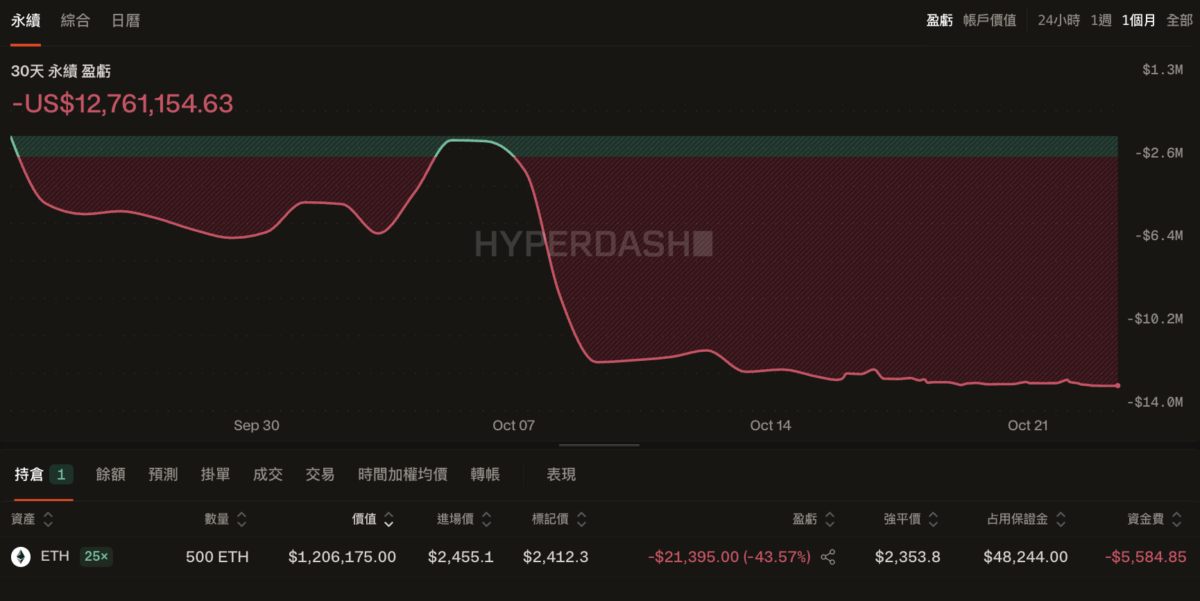The width and height of the screenshot is (1200, 601).
Task: Set chart range to 1個月
Action: click(x=1138, y=20)
